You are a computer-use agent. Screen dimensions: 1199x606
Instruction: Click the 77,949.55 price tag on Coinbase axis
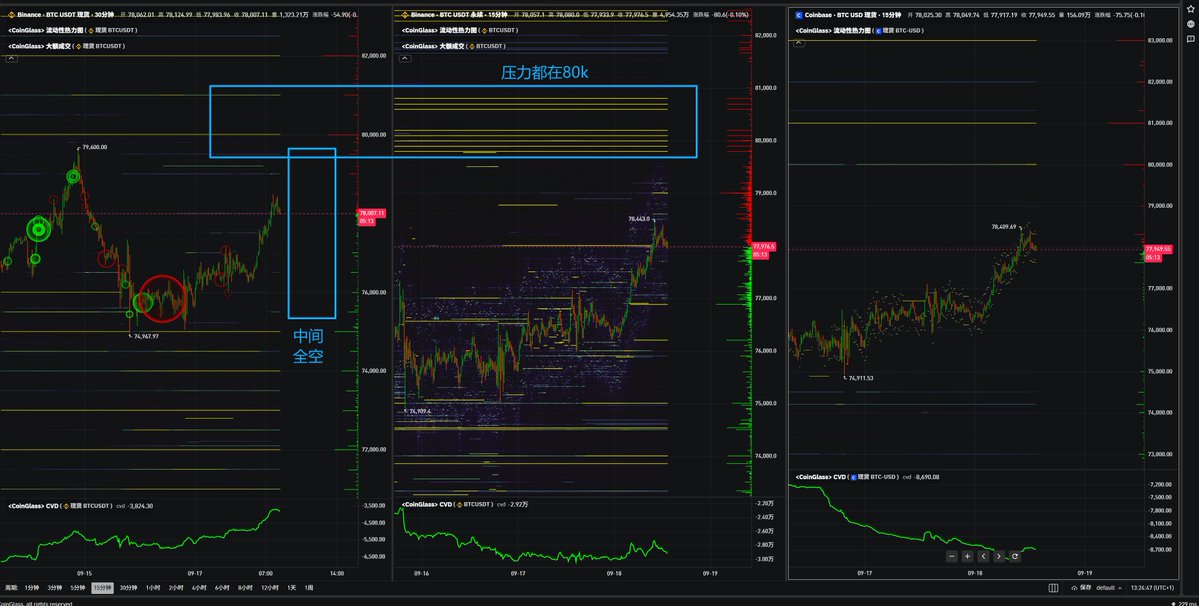point(1158,249)
